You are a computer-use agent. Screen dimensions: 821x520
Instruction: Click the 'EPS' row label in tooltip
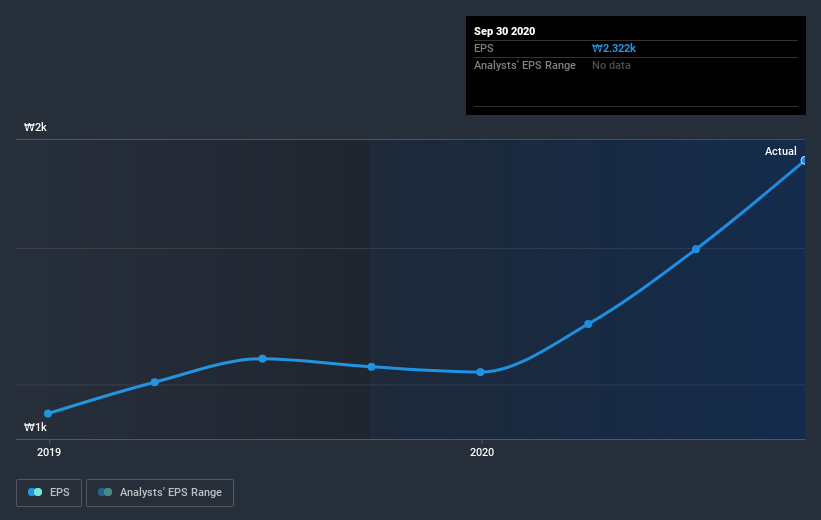pos(483,48)
